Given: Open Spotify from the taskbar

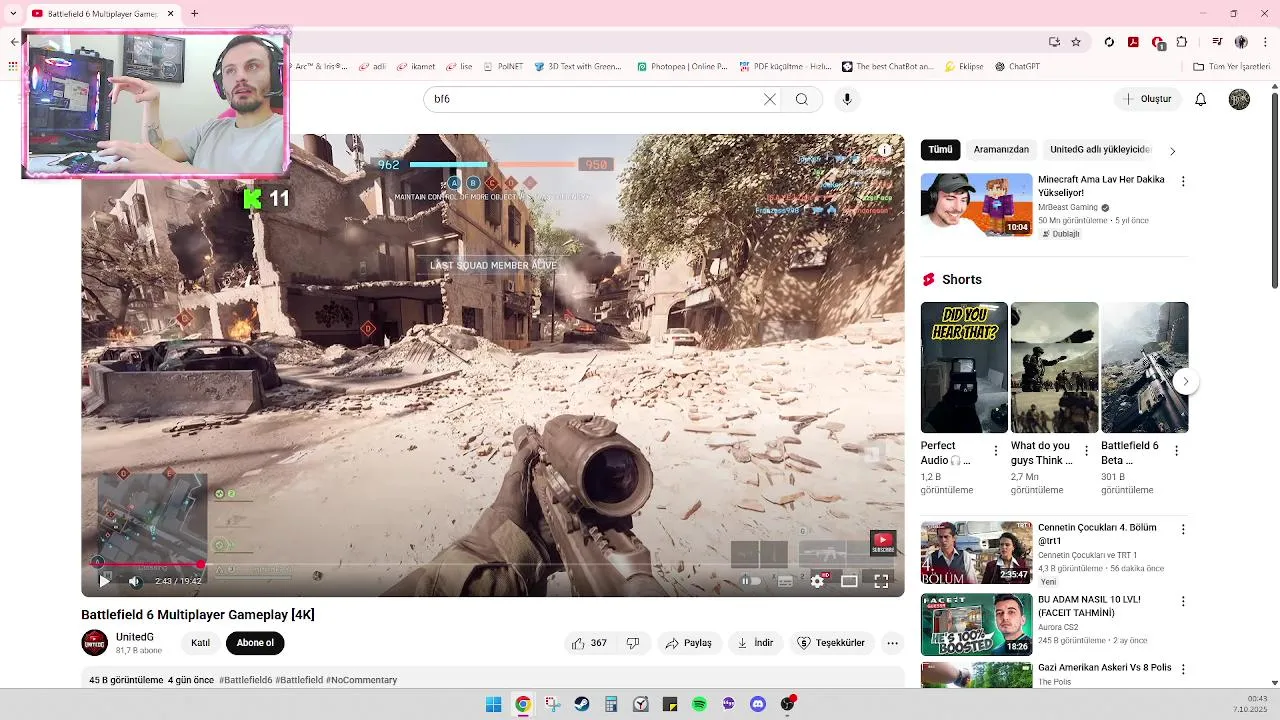Looking at the screenshot, I should [699, 704].
